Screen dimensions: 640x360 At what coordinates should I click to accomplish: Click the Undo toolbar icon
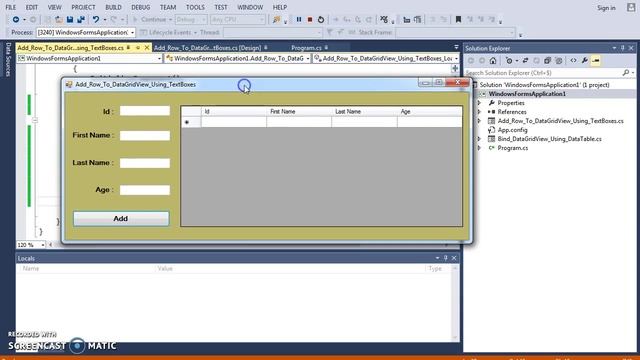[x=96, y=20]
